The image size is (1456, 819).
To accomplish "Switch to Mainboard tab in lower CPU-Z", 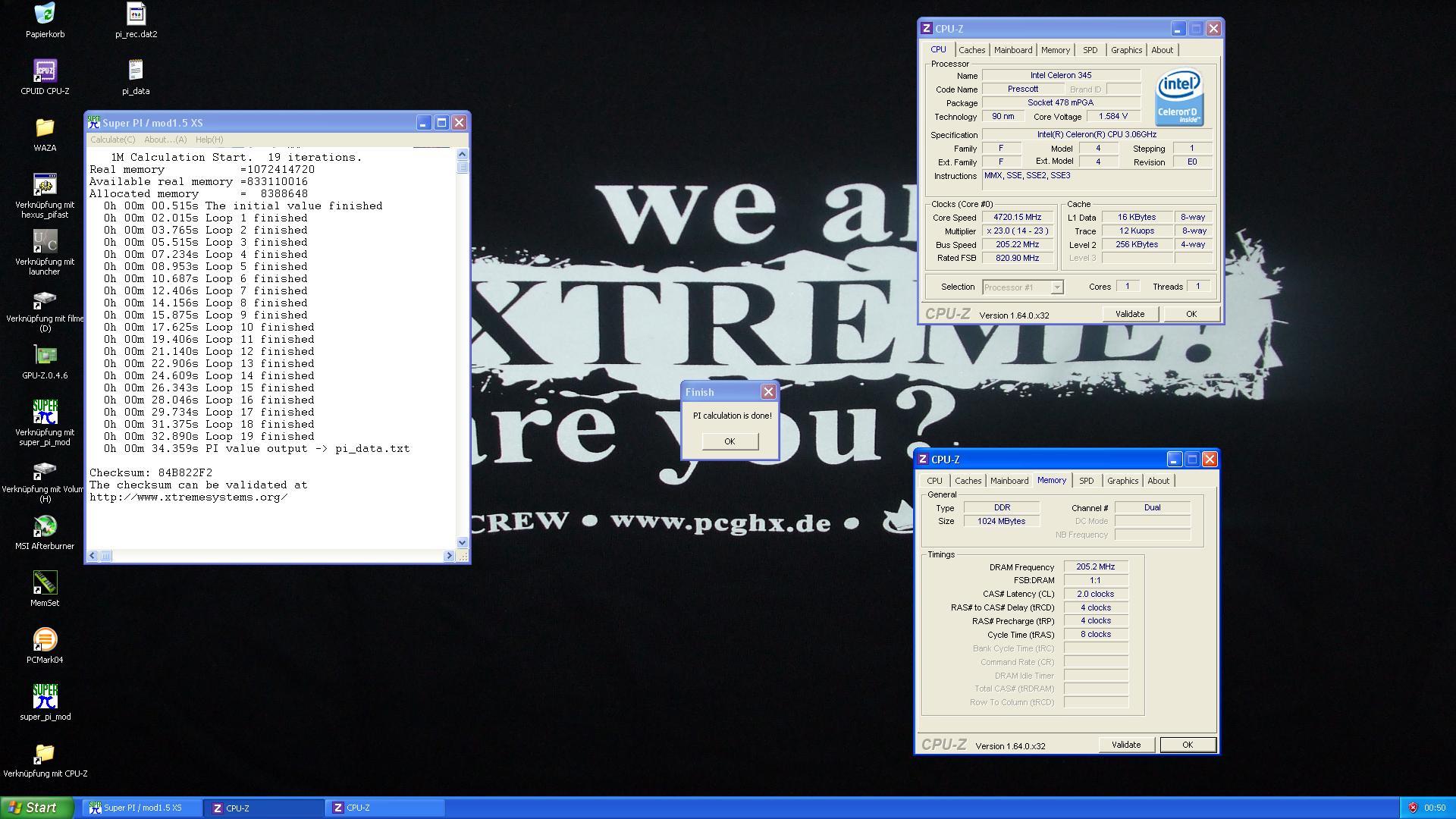I will pyautogui.click(x=1009, y=481).
